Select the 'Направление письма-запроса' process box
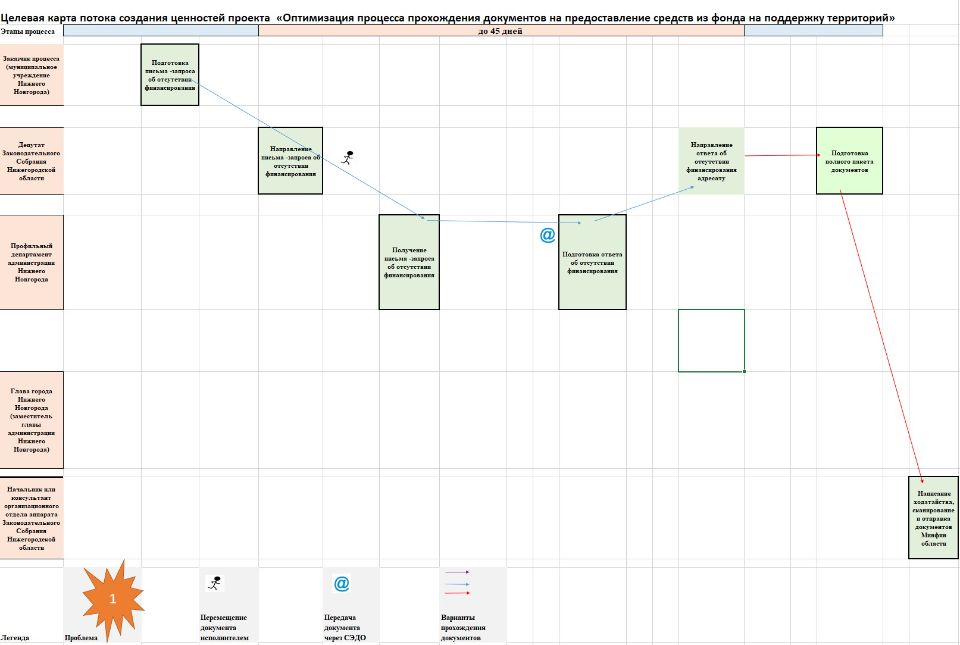 291,161
